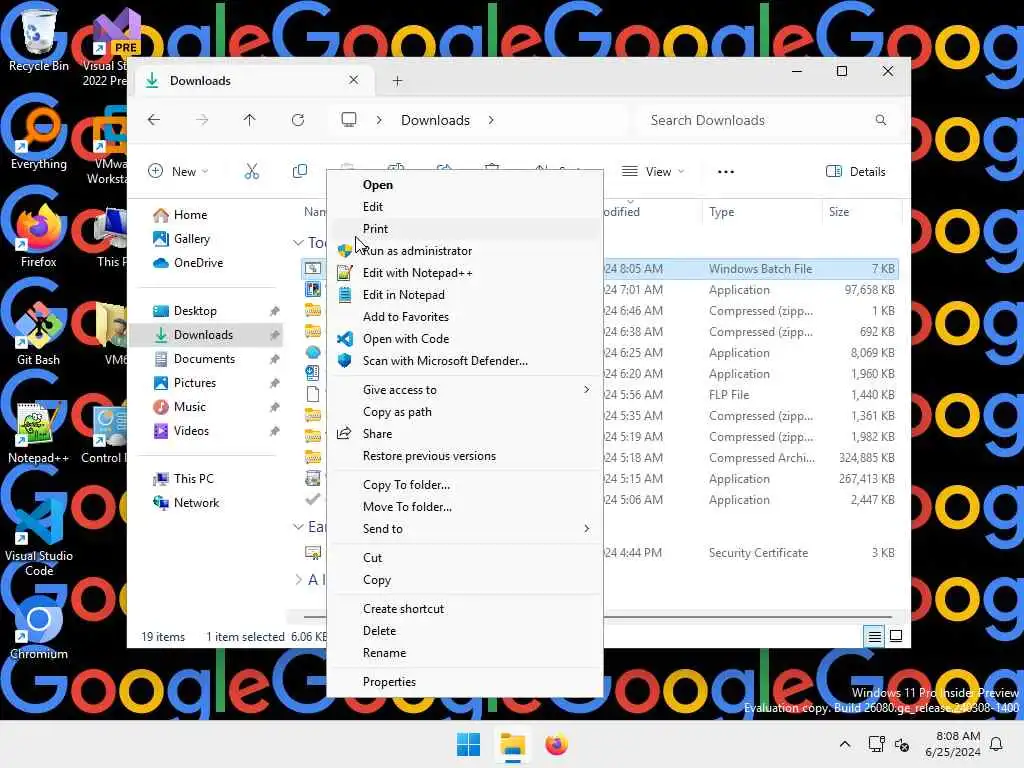The width and height of the screenshot is (1024, 768).
Task: Click the network tray icon
Action: [876, 744]
